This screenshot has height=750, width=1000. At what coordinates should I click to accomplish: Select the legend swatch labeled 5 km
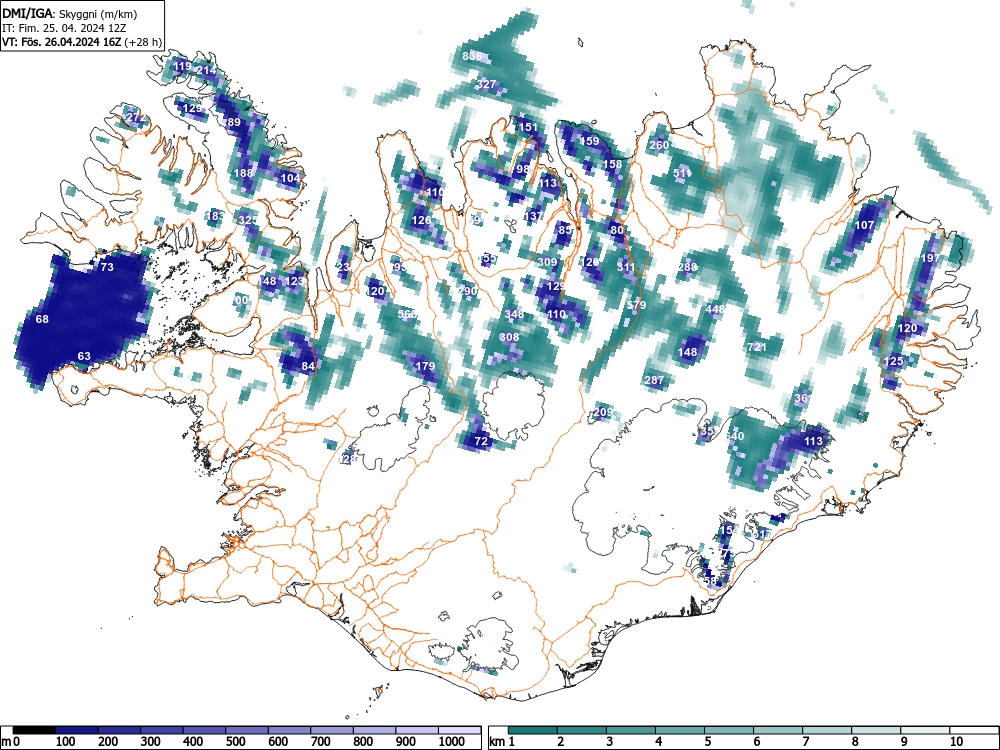pos(729,730)
